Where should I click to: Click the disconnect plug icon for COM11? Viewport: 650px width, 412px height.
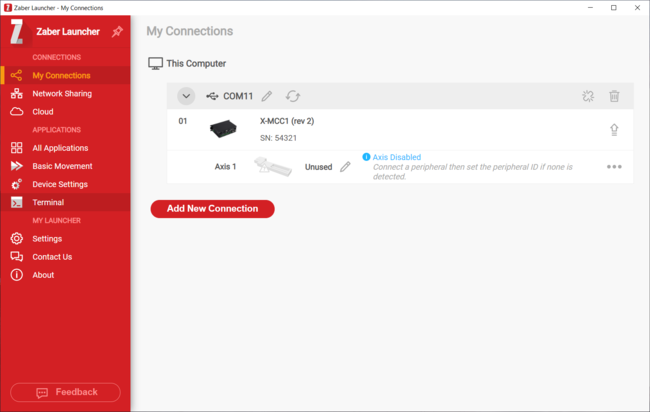(x=588, y=96)
